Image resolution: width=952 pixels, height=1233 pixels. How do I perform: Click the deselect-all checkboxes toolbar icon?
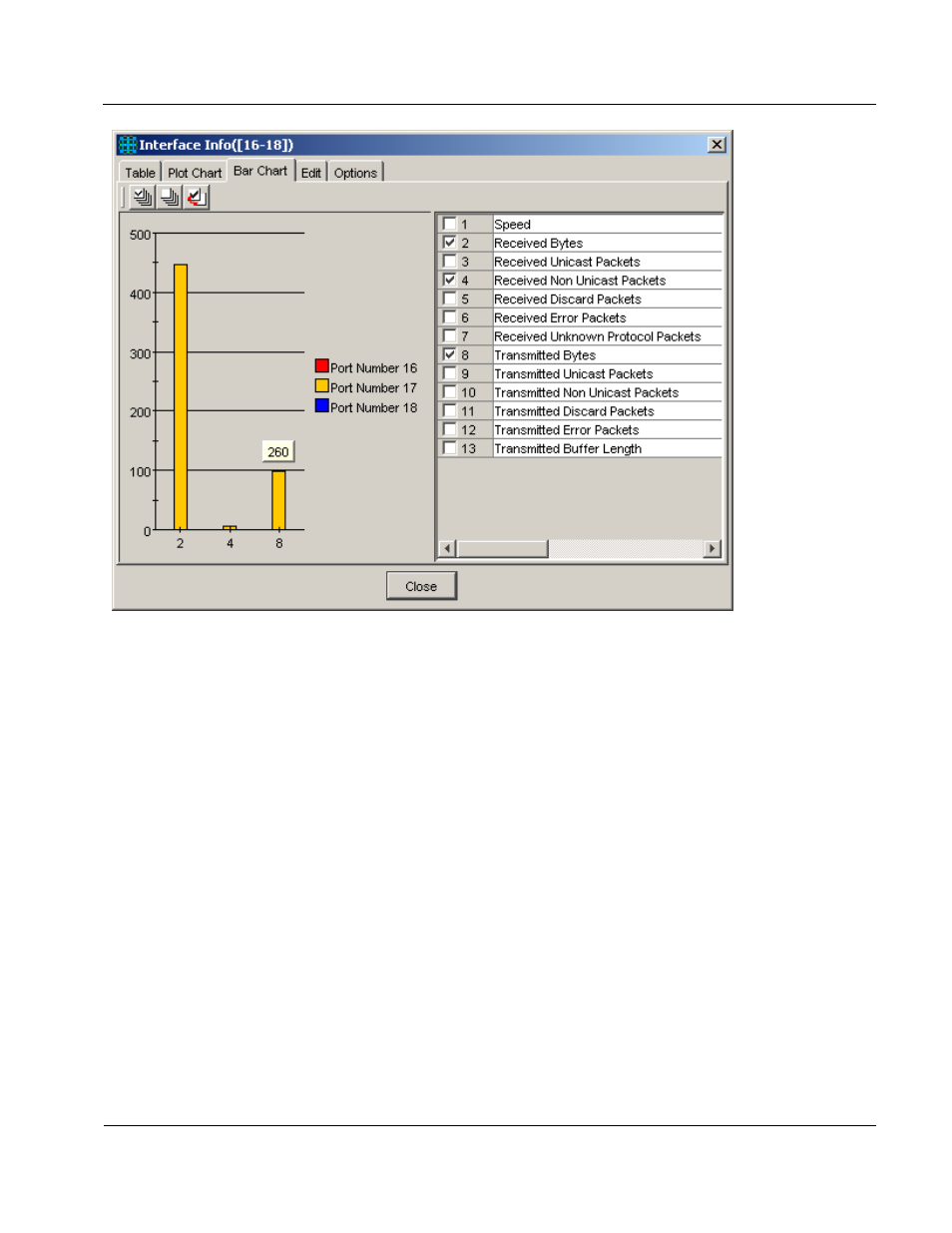point(170,198)
